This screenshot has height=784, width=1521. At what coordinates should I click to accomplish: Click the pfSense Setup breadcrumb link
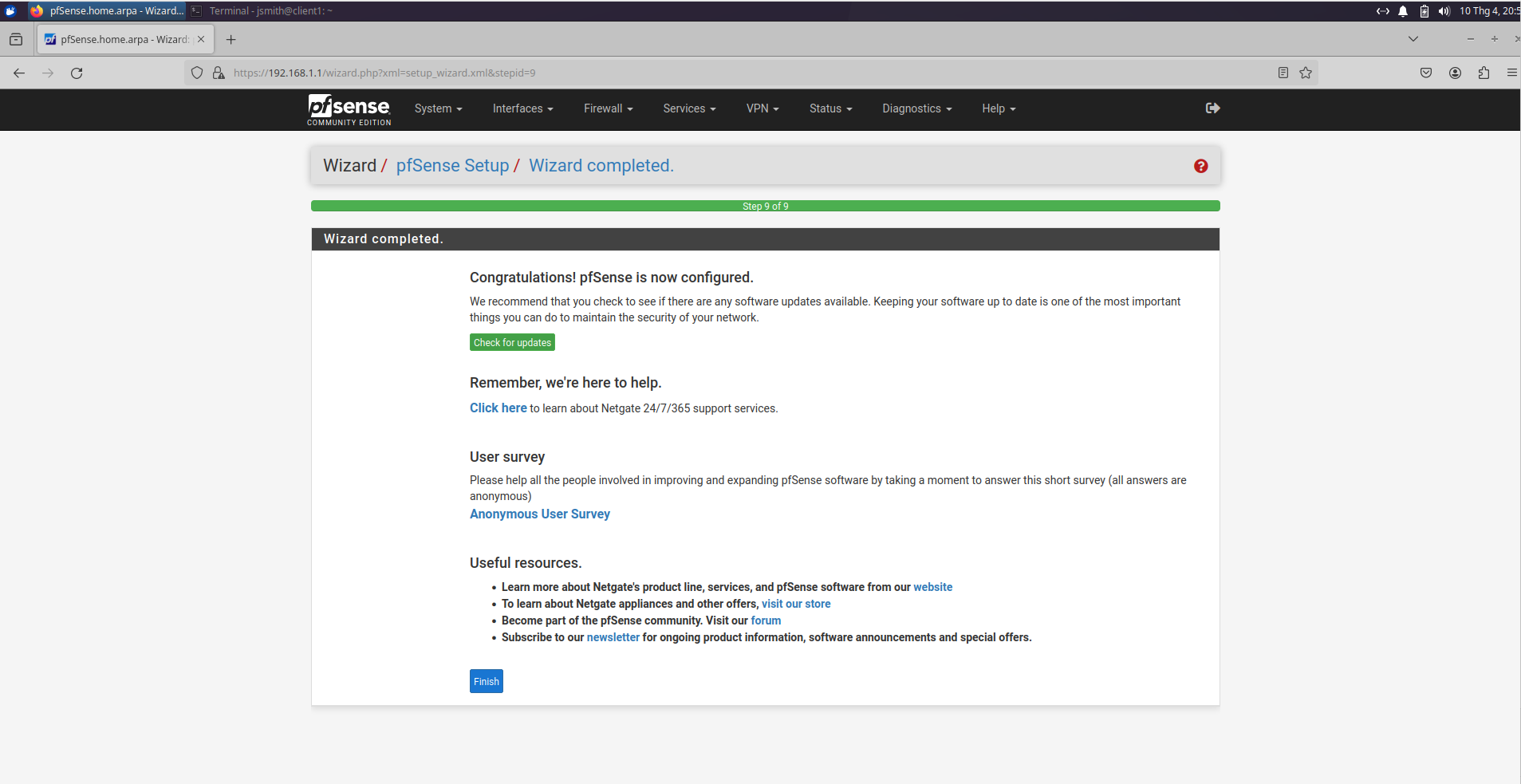452,165
